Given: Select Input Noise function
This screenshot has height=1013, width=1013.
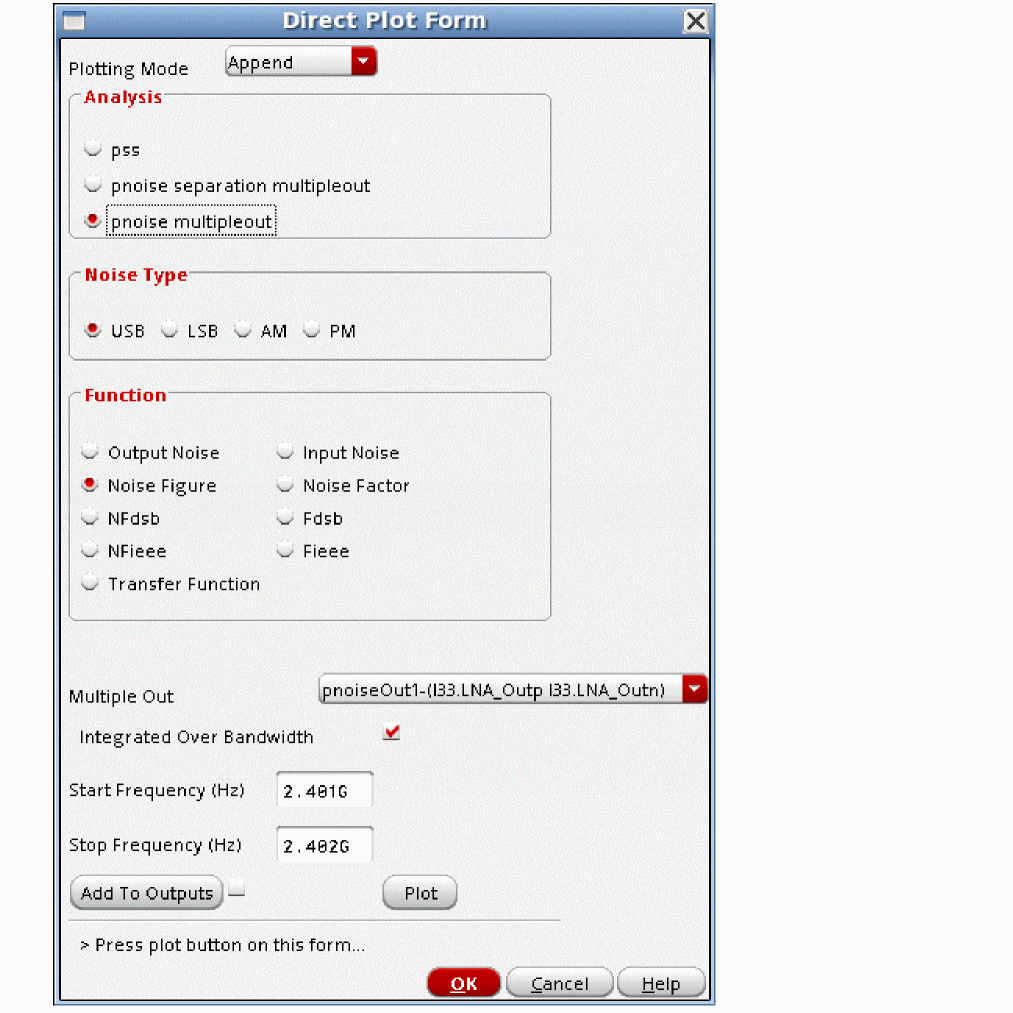Looking at the screenshot, I should coord(285,452).
